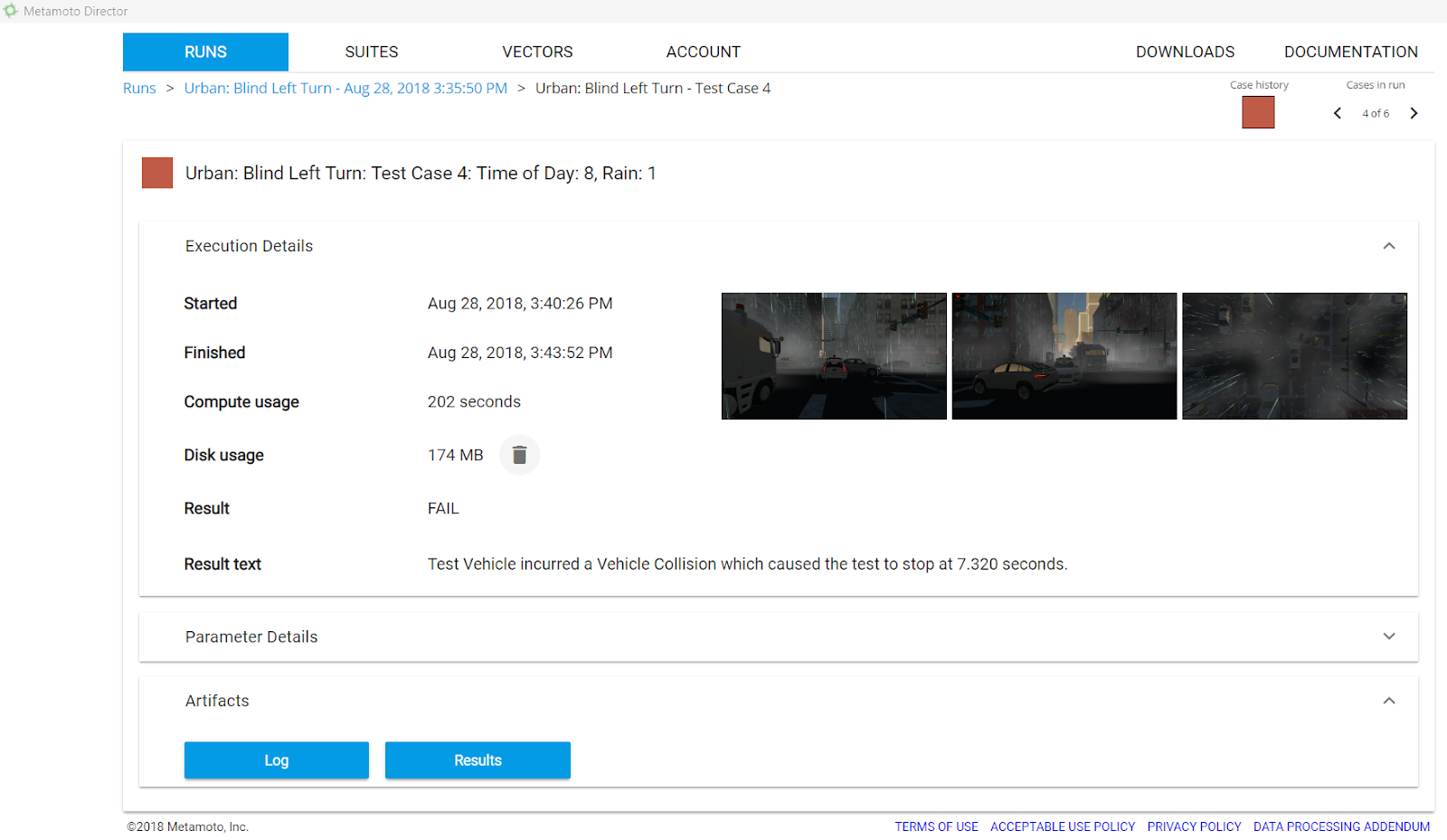The image size is (1447, 840).
Task: Open the Urban: Blind Left Turn run breadcrumb
Action: (x=345, y=88)
